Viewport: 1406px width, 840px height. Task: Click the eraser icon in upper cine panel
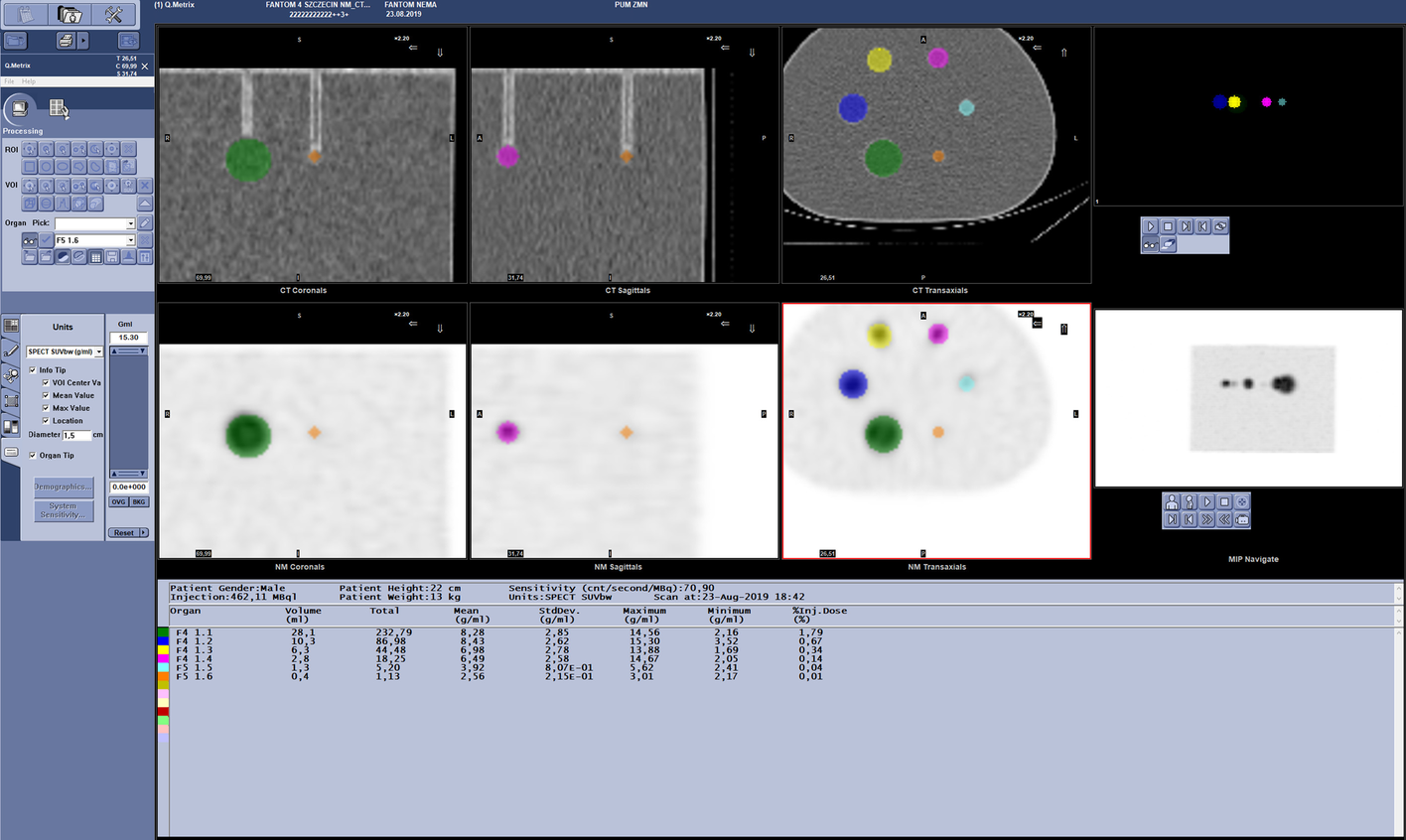pos(1169,244)
